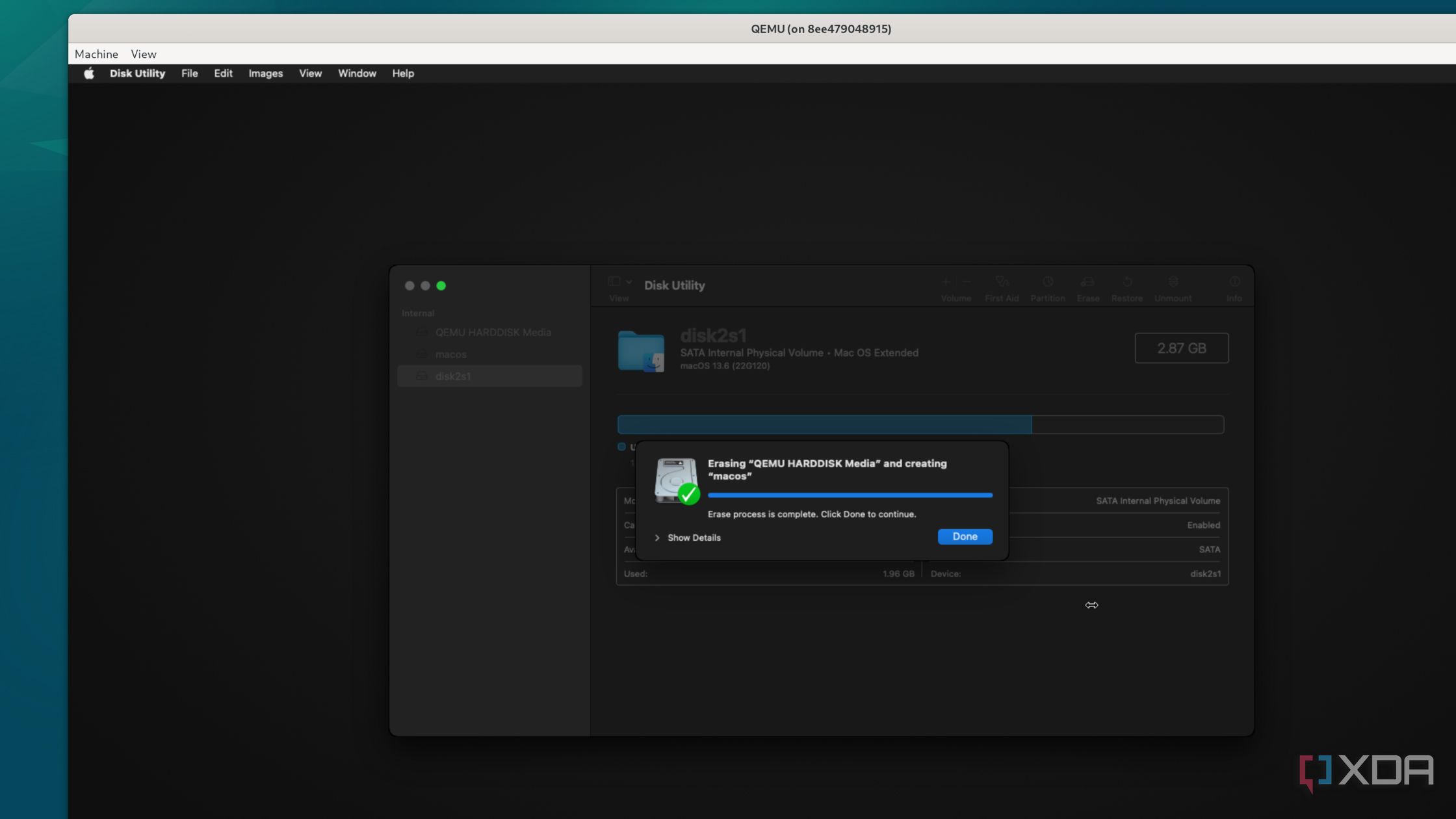Open the sidebar View dropdown
Screen dimensions: 1456x819
[x=619, y=282]
